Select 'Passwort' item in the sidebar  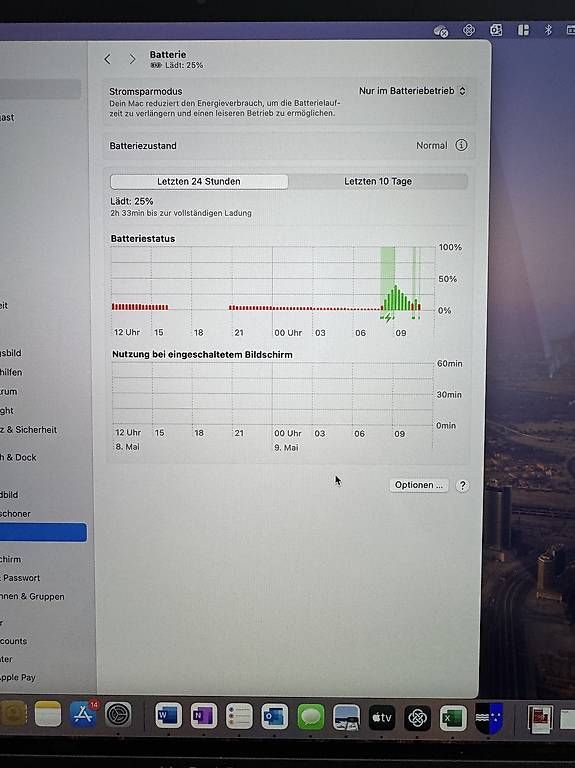21,577
